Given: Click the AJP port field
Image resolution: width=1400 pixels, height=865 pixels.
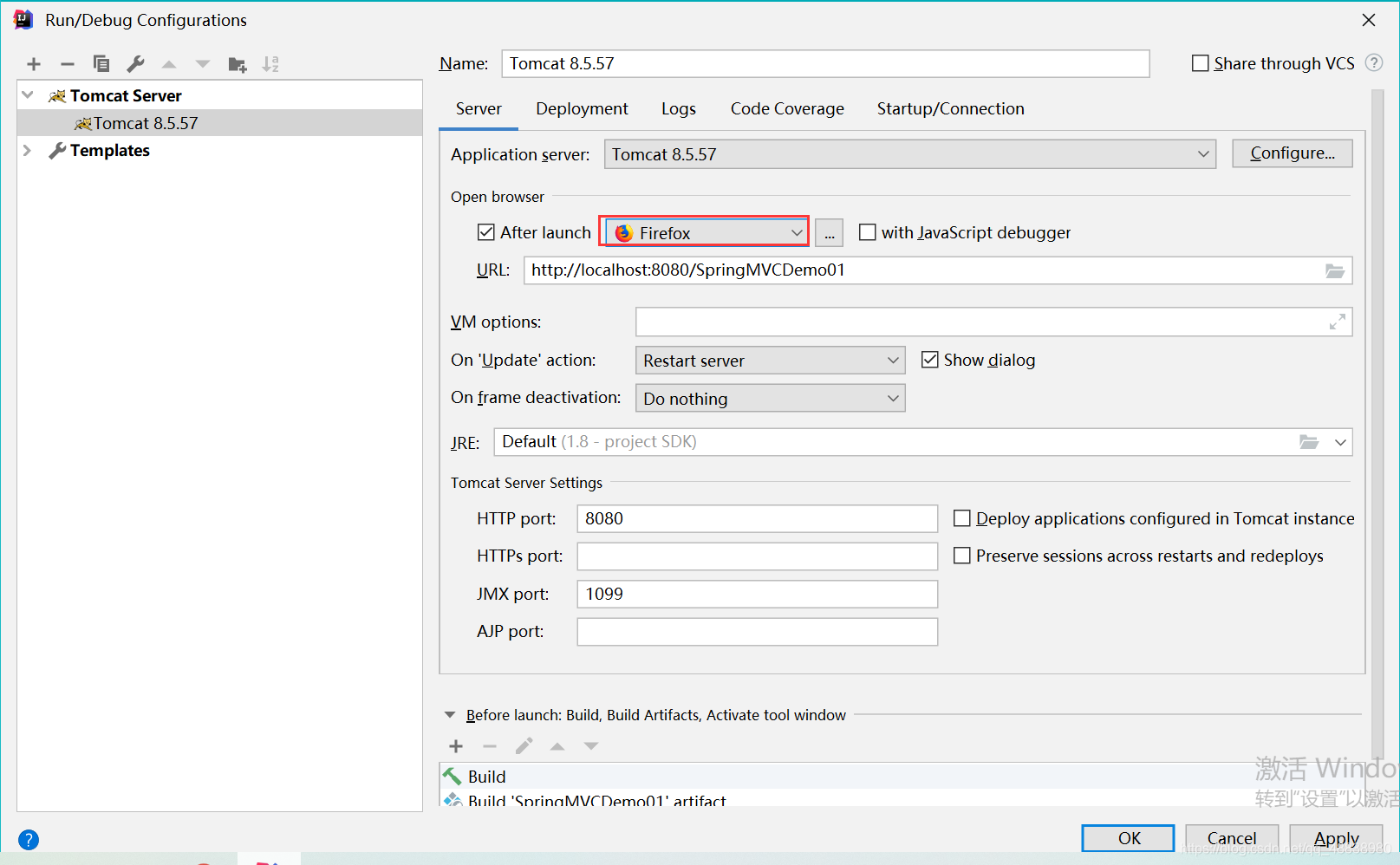Looking at the screenshot, I should coord(757,632).
